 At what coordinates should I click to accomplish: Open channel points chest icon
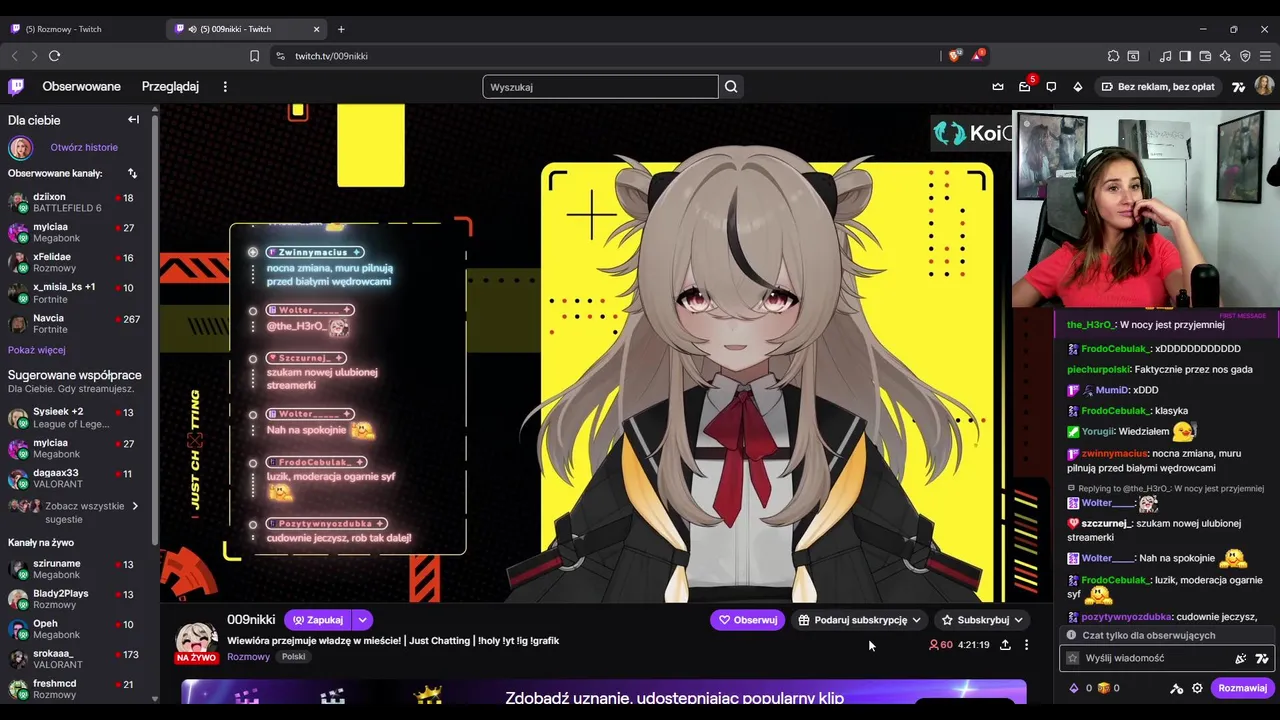pyautogui.click(x=1104, y=688)
